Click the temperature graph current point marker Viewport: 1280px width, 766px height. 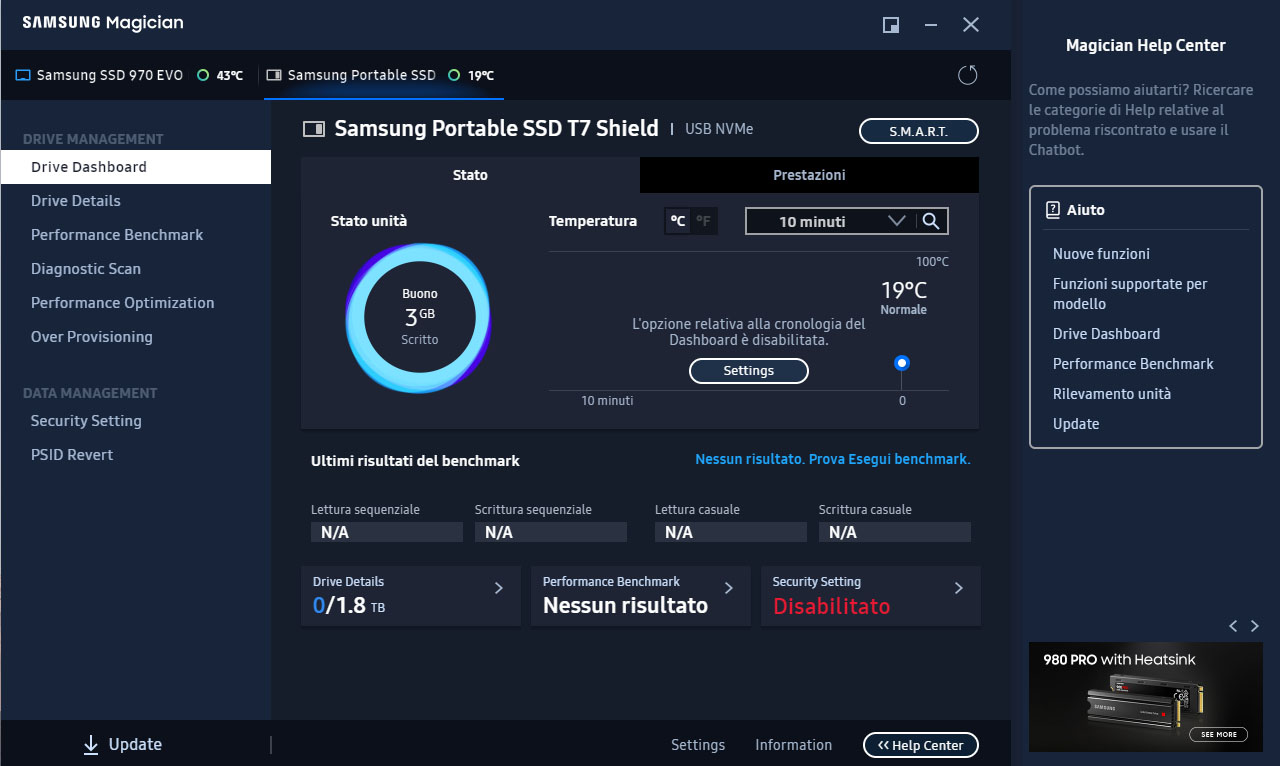pos(902,363)
